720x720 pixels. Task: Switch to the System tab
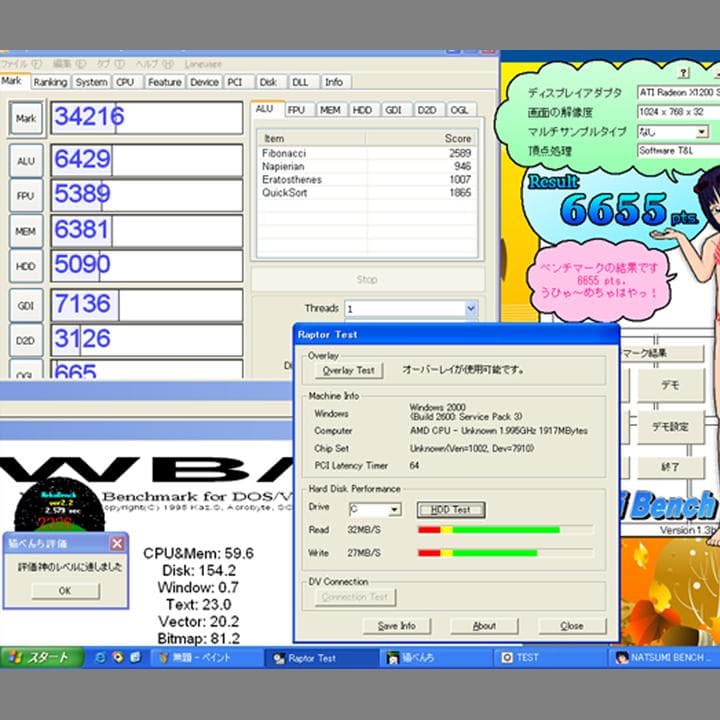point(91,82)
